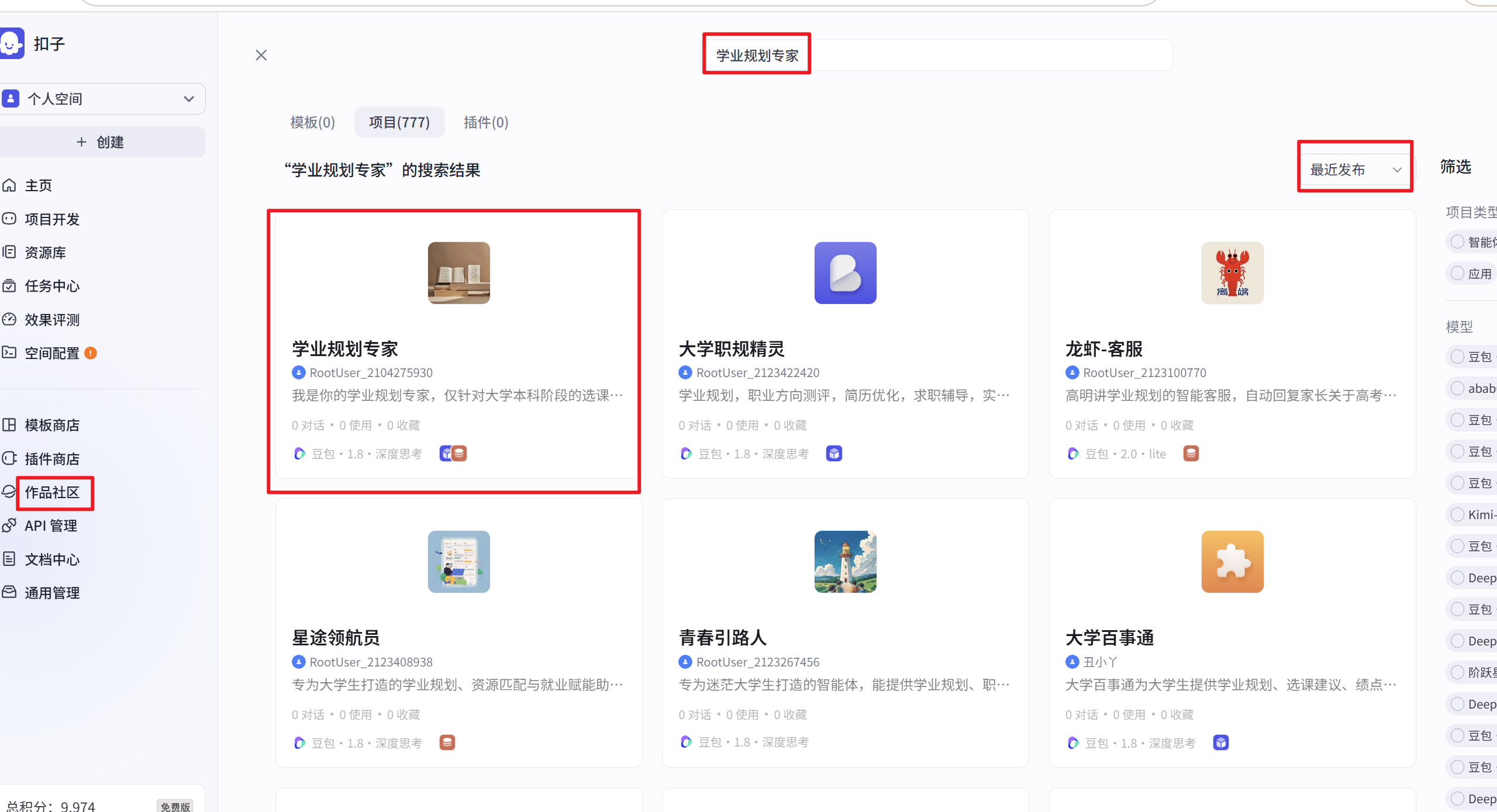Screen dimensions: 1497x812
Task: Click the 效果评测 gauge icon
Action: coord(9,320)
